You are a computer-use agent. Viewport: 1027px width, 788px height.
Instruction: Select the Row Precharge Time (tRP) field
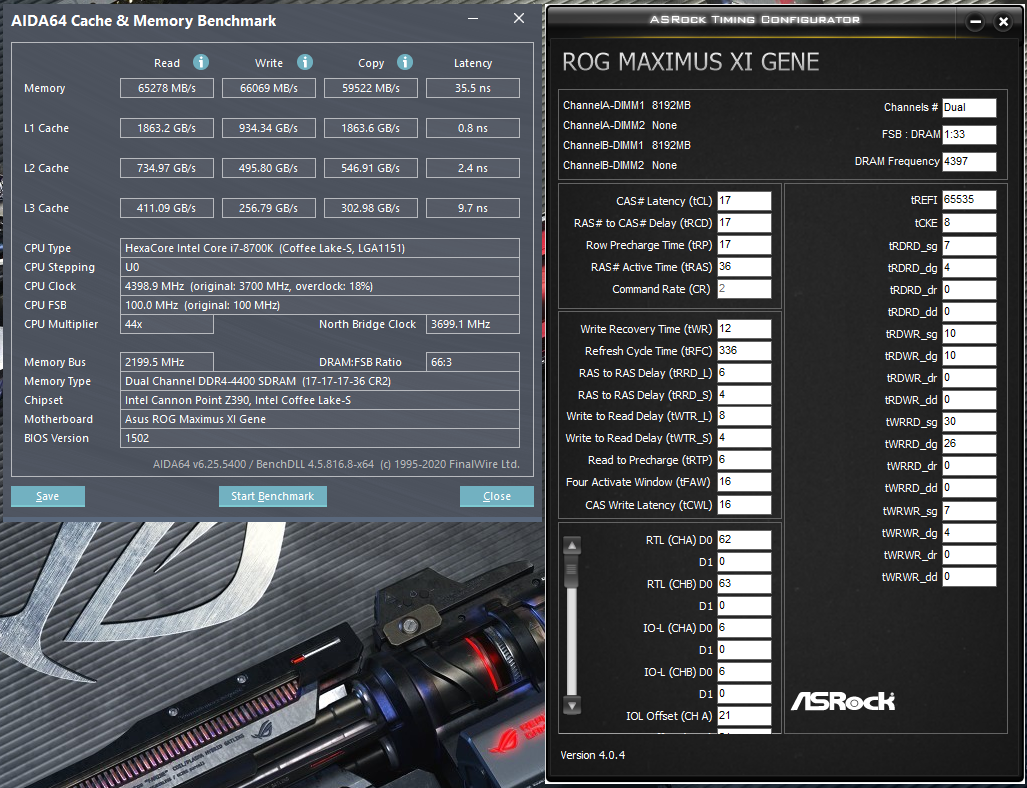[x=744, y=245]
